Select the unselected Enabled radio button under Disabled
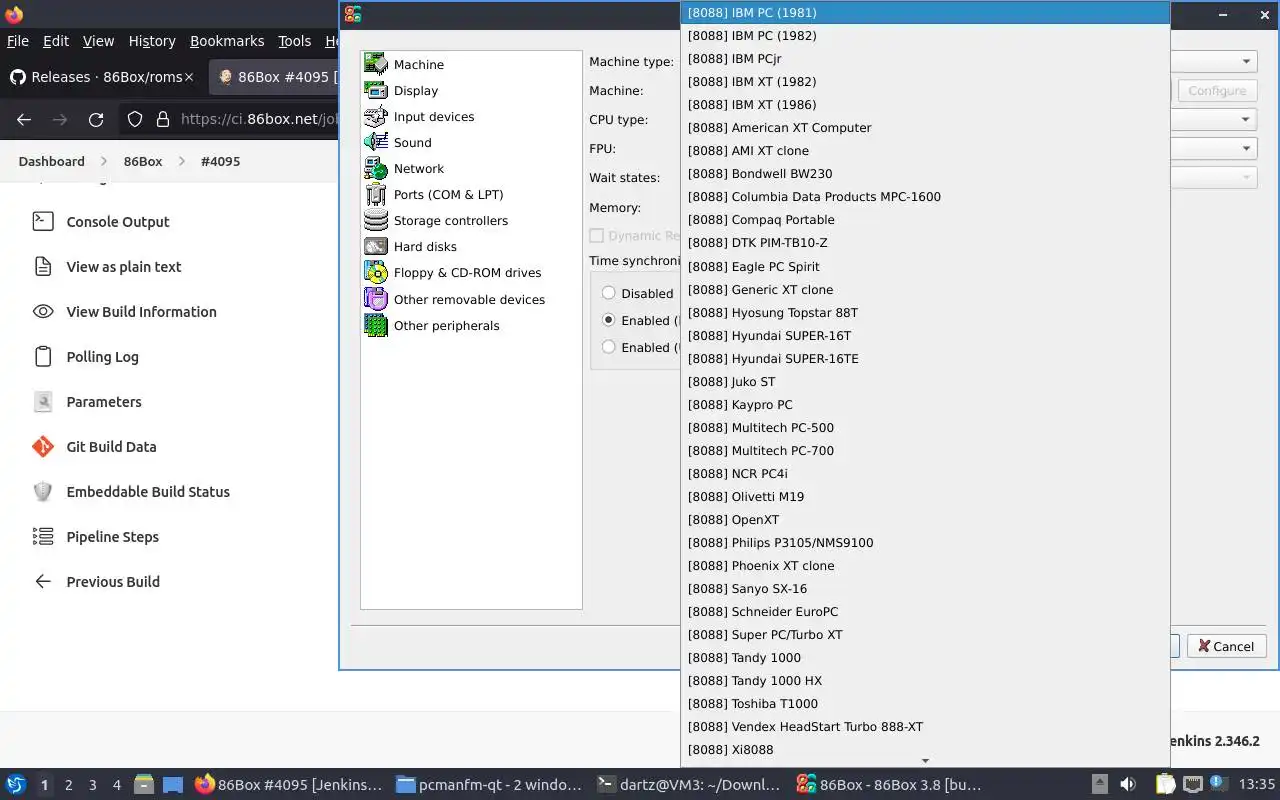 (x=609, y=347)
